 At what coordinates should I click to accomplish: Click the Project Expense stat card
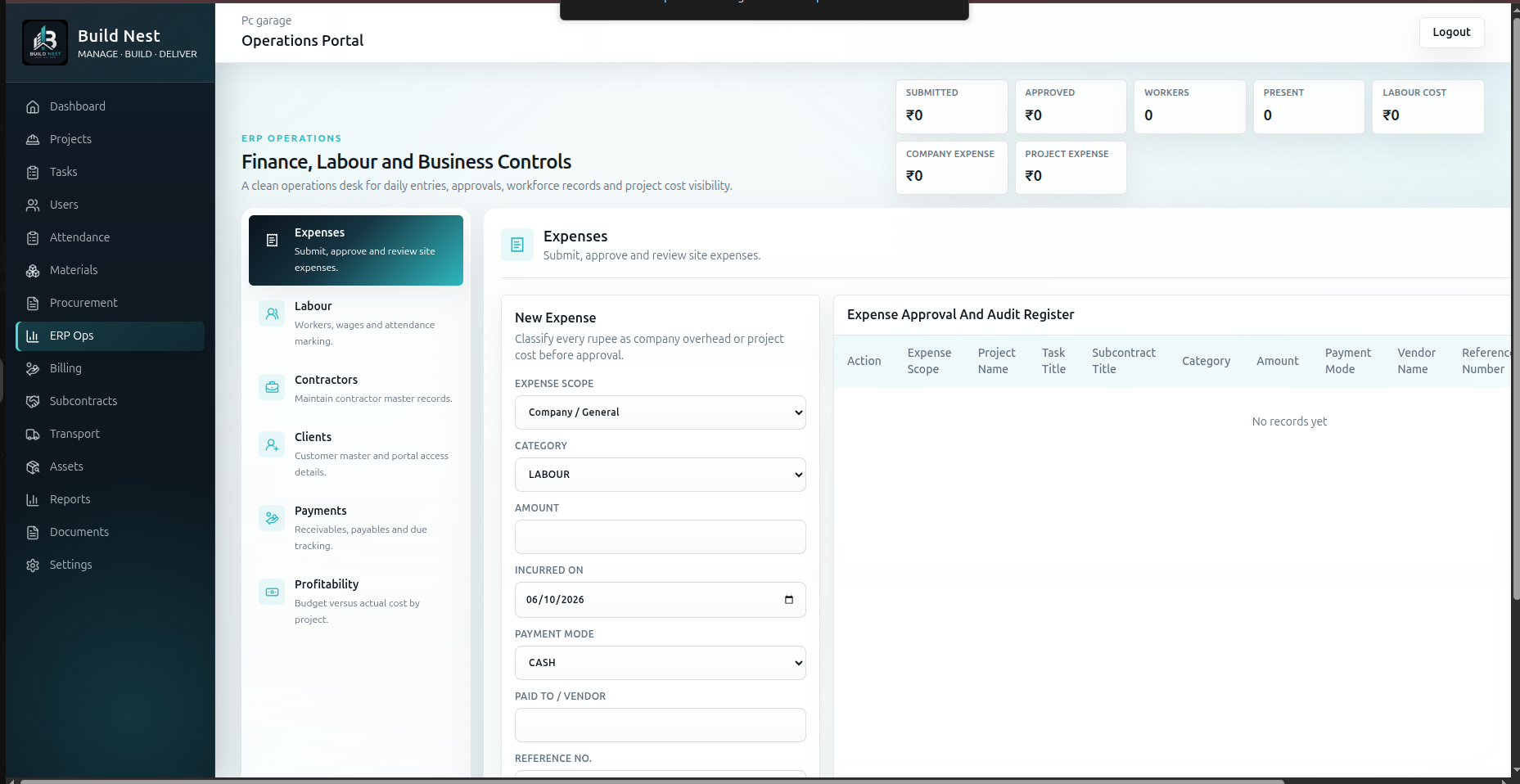[x=1071, y=168]
